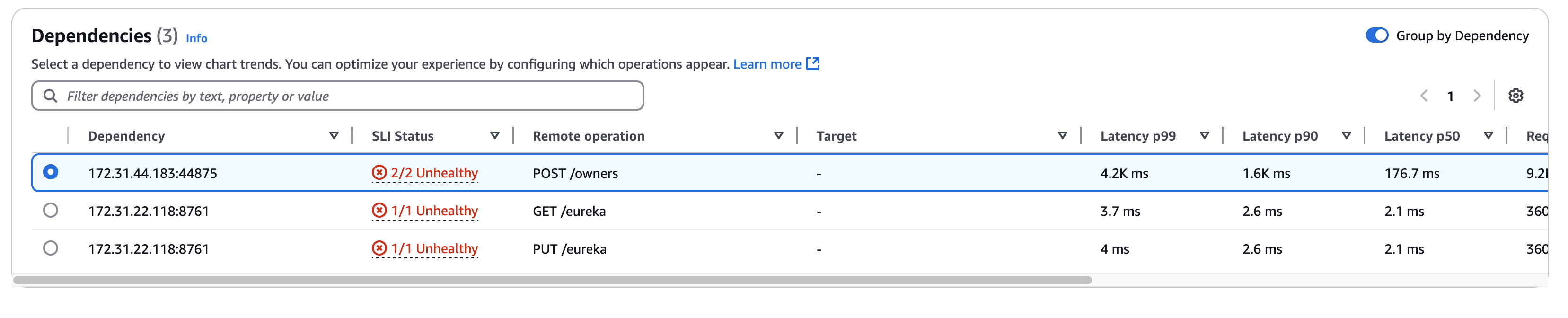Viewport: 1568px width, 318px height.
Task: Open table preferences gear icon
Action: click(1515, 96)
